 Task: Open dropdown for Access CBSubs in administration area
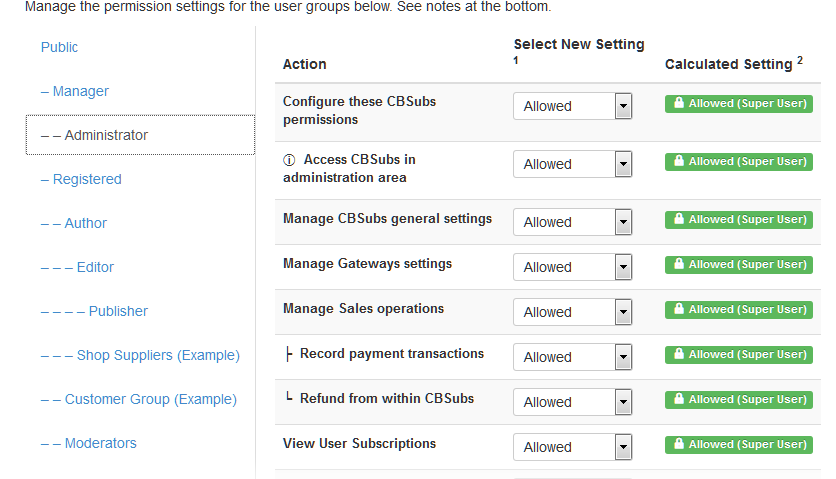[x=572, y=164]
